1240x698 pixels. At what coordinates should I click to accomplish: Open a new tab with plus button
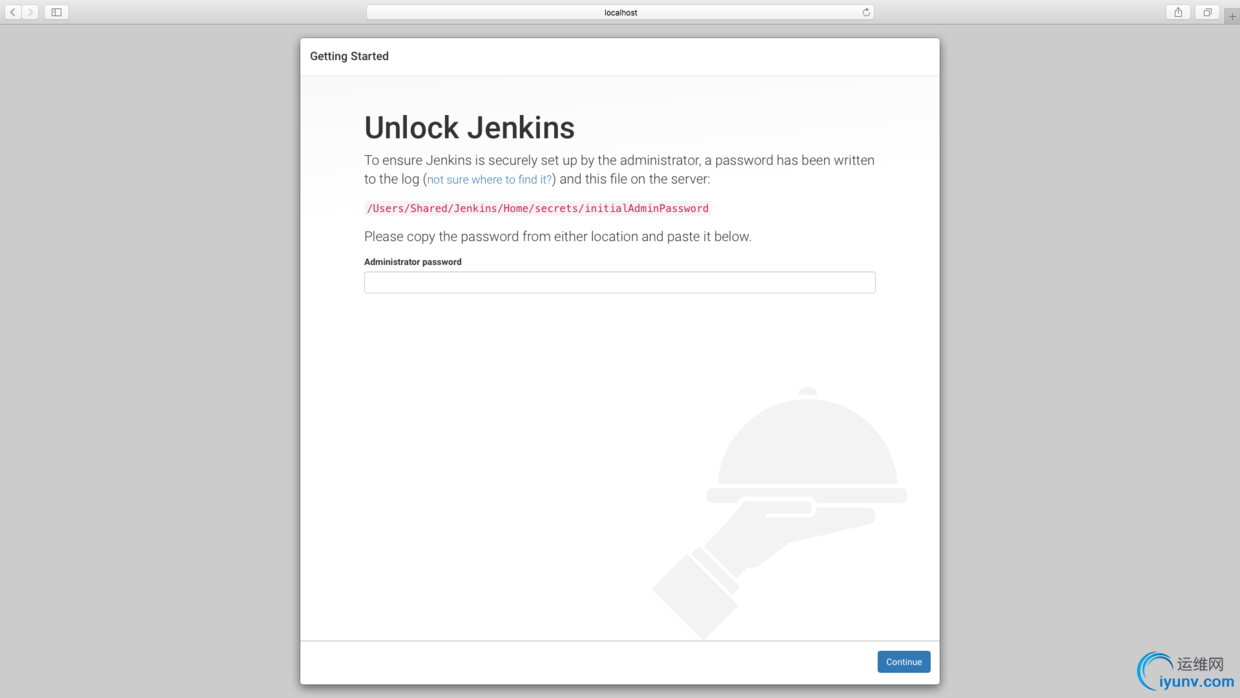1232,16
